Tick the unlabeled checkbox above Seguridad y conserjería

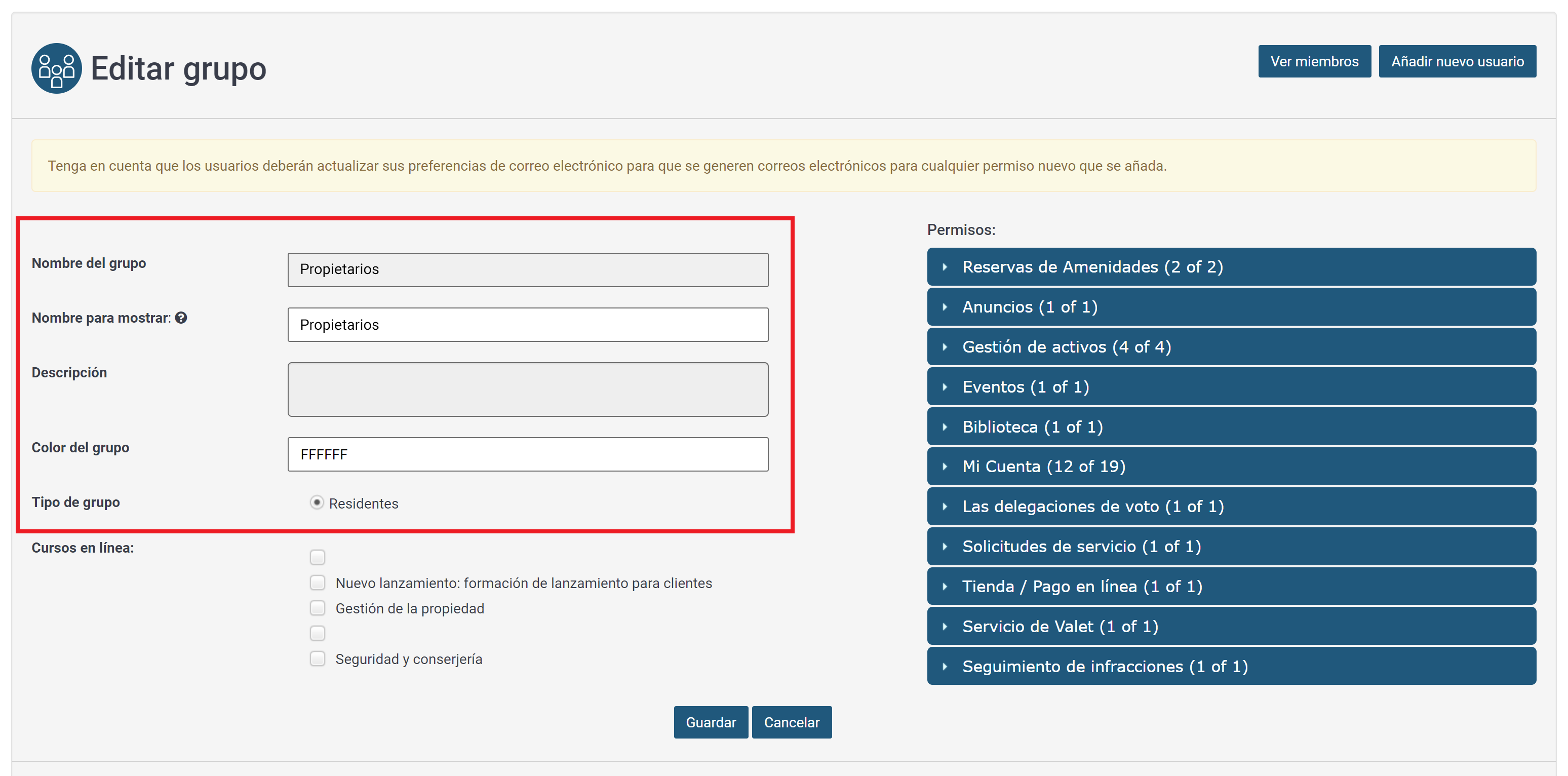(x=317, y=634)
